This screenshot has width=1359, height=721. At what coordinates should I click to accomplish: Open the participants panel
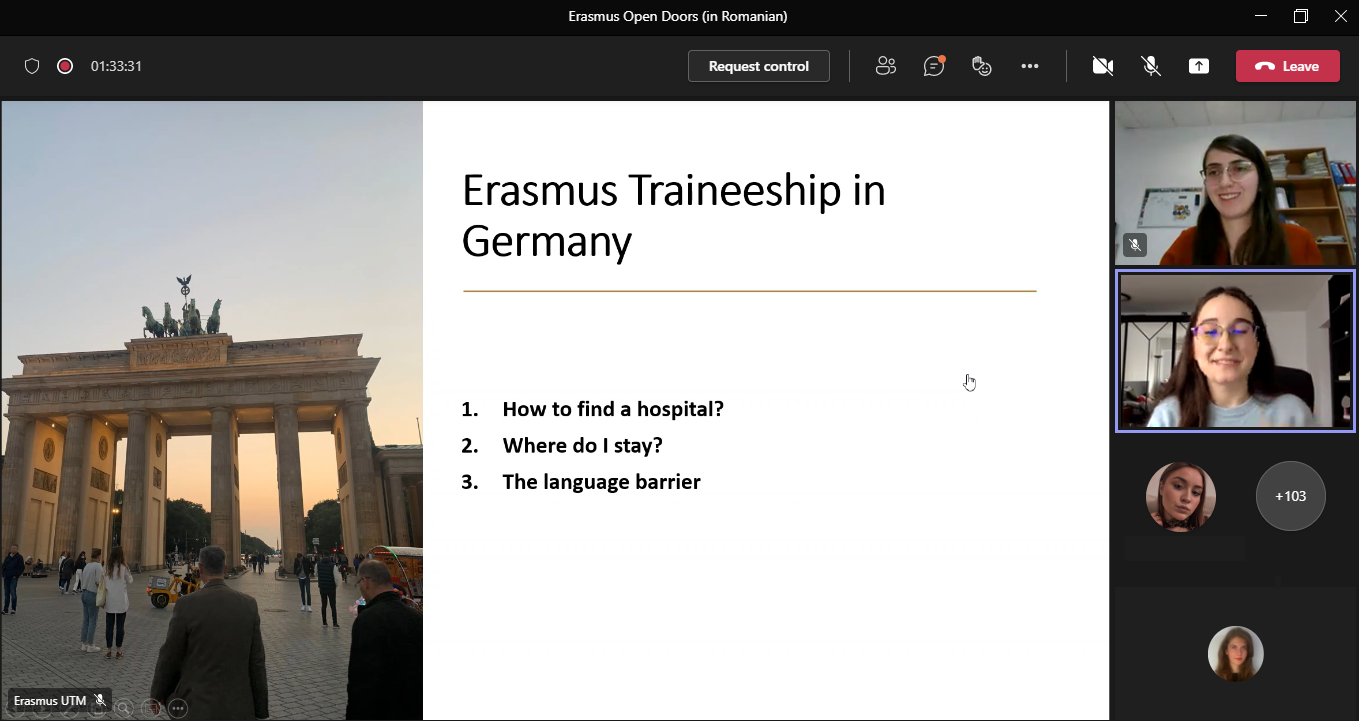pyautogui.click(x=885, y=66)
